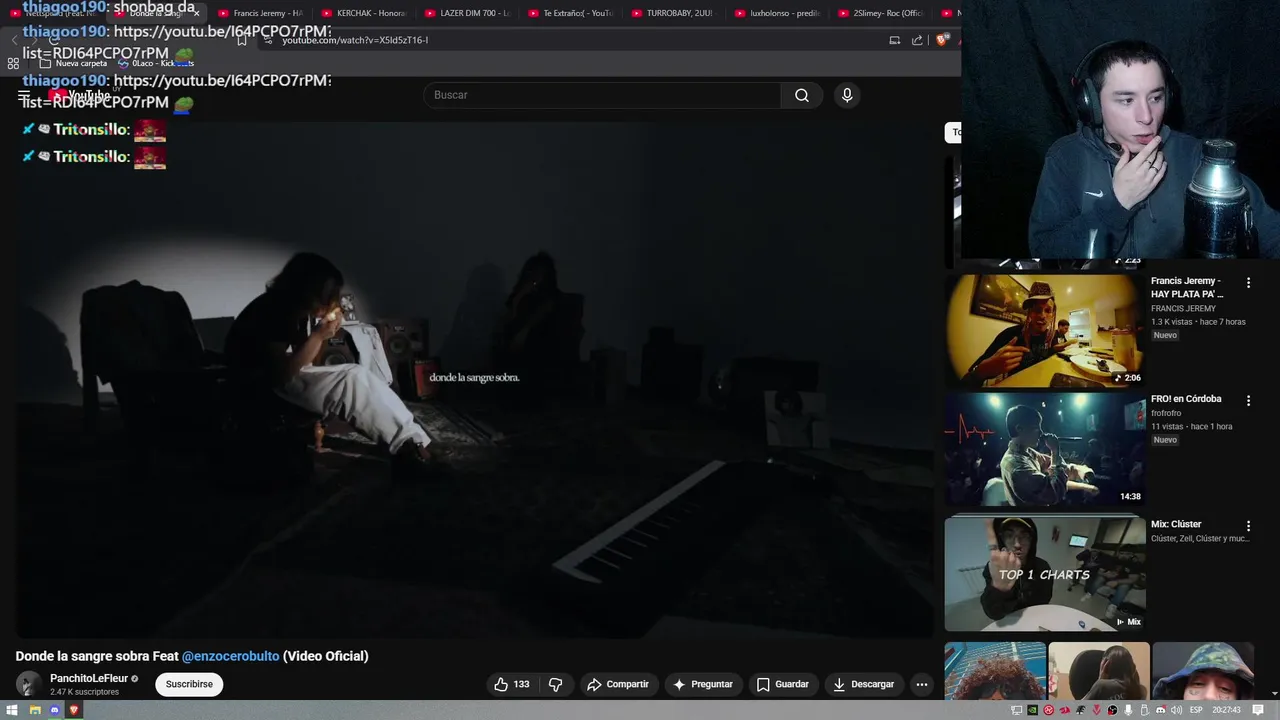Click the YouTube search magnifier button
Image resolution: width=1280 pixels, height=720 pixels.
coord(802,95)
